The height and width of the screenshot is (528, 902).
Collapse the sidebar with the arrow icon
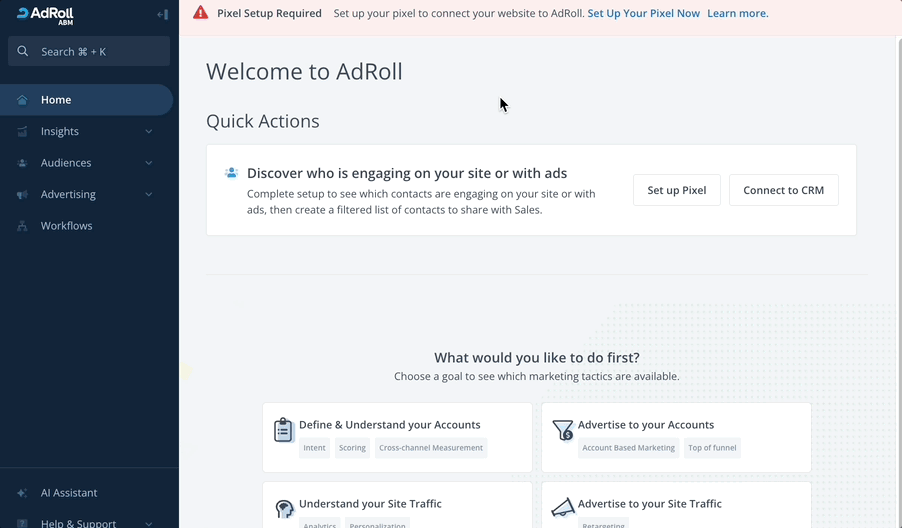162,15
